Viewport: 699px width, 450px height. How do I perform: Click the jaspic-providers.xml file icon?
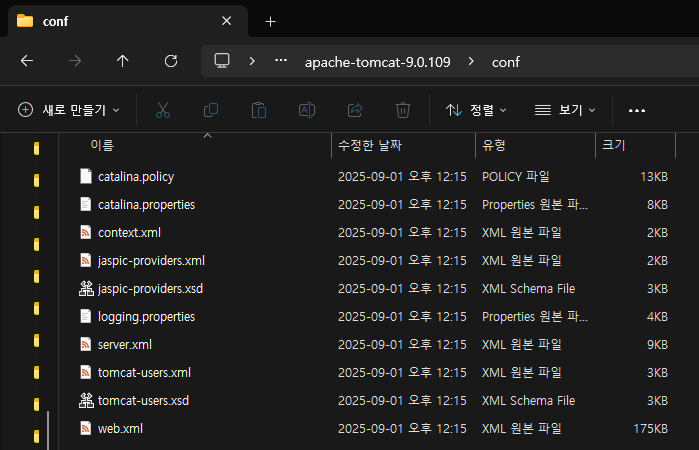coord(86,260)
